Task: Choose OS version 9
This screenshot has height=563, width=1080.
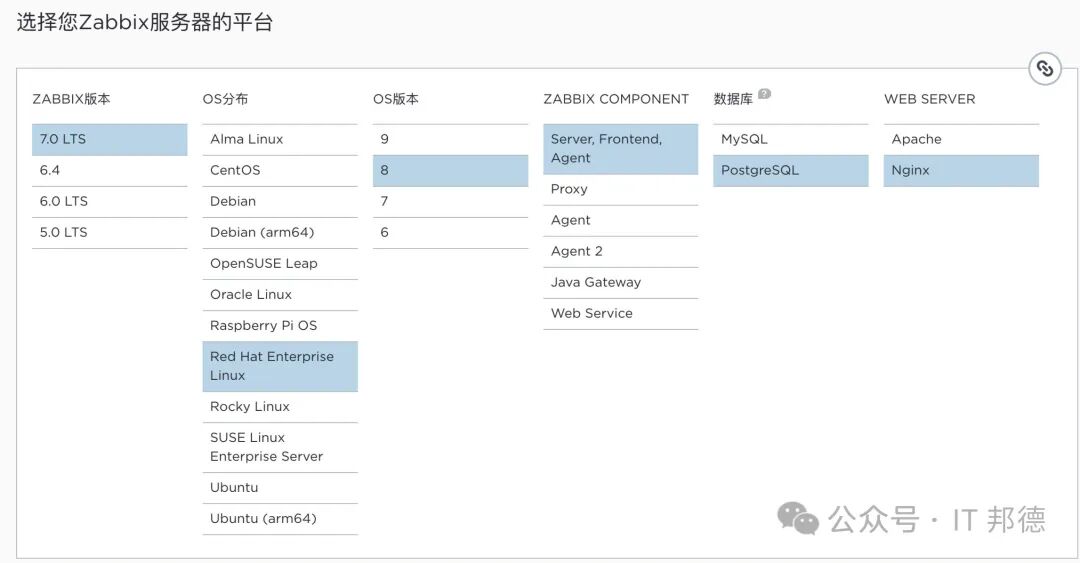Action: [450, 139]
